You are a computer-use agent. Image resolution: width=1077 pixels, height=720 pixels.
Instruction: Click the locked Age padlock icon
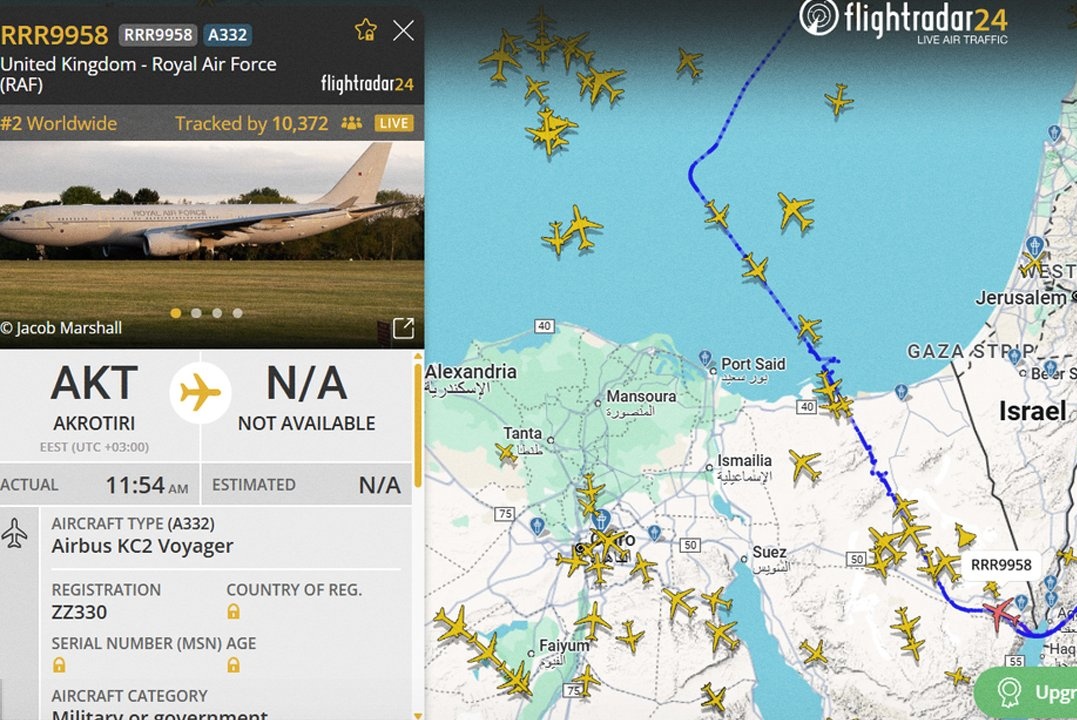point(234,664)
